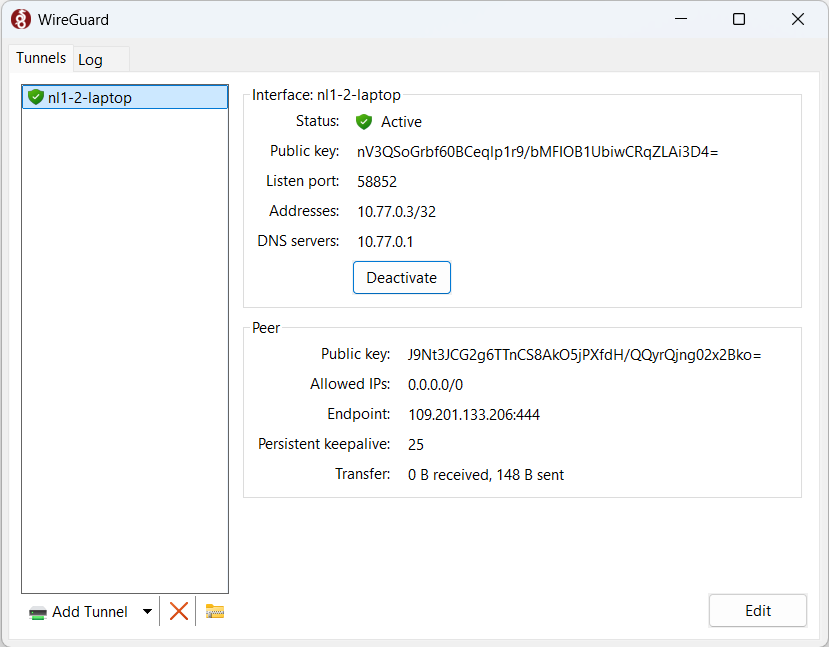Select the nl1-2-laptop tunnel name
The width and height of the screenshot is (829, 647).
coord(90,97)
